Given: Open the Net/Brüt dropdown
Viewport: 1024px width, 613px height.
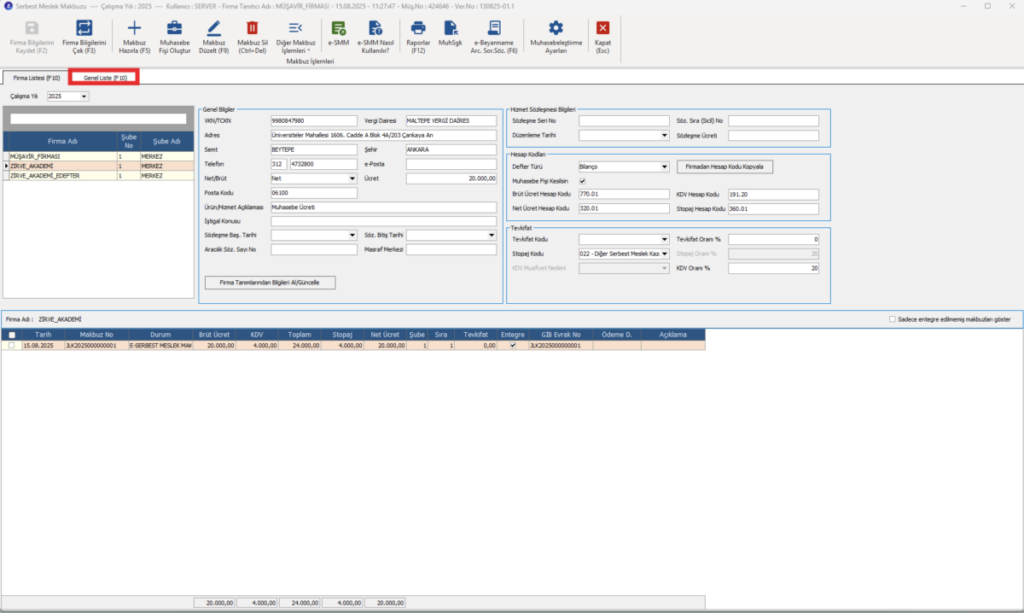Looking at the screenshot, I should (x=352, y=178).
